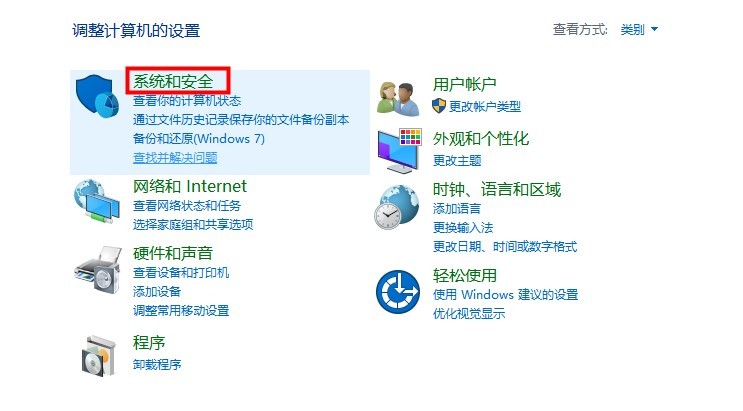Click the Hardware and Sound printer icon
The height and width of the screenshot is (411, 743).
(98, 270)
